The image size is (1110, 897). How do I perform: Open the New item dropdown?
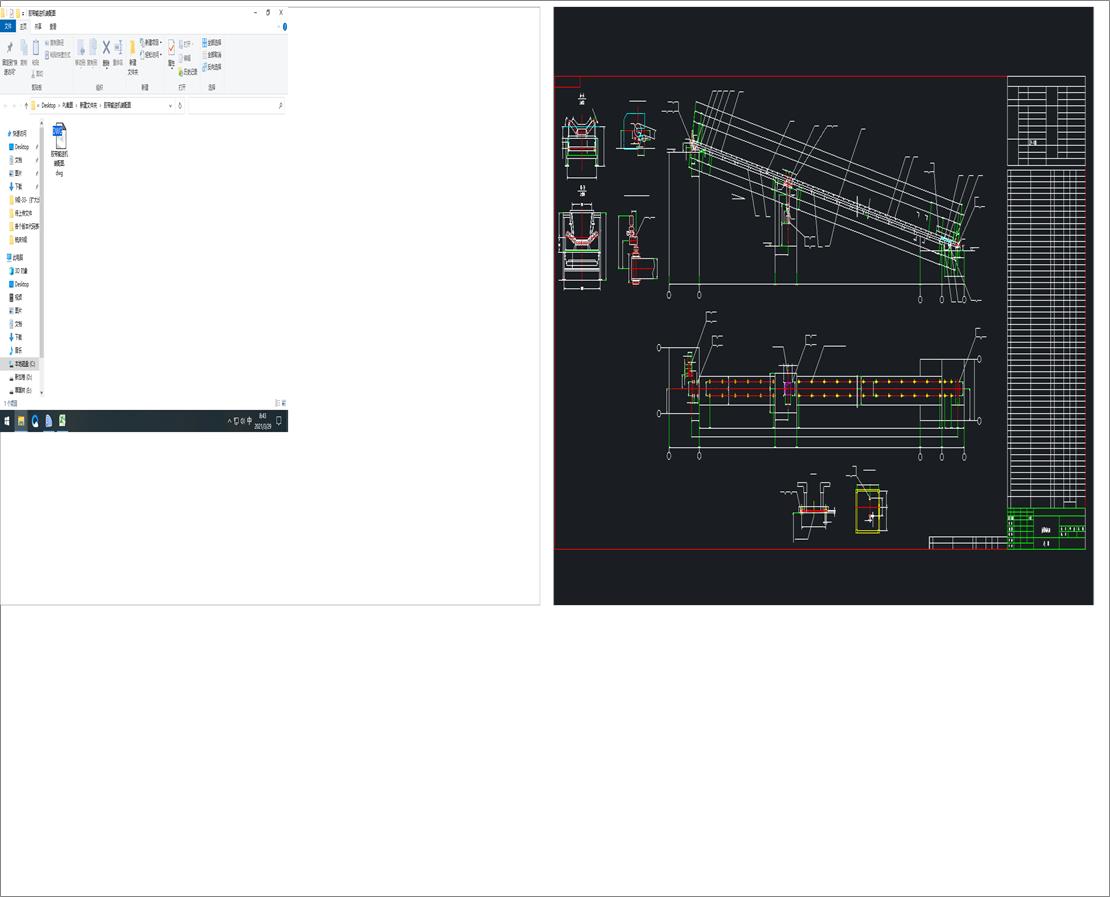(151, 42)
